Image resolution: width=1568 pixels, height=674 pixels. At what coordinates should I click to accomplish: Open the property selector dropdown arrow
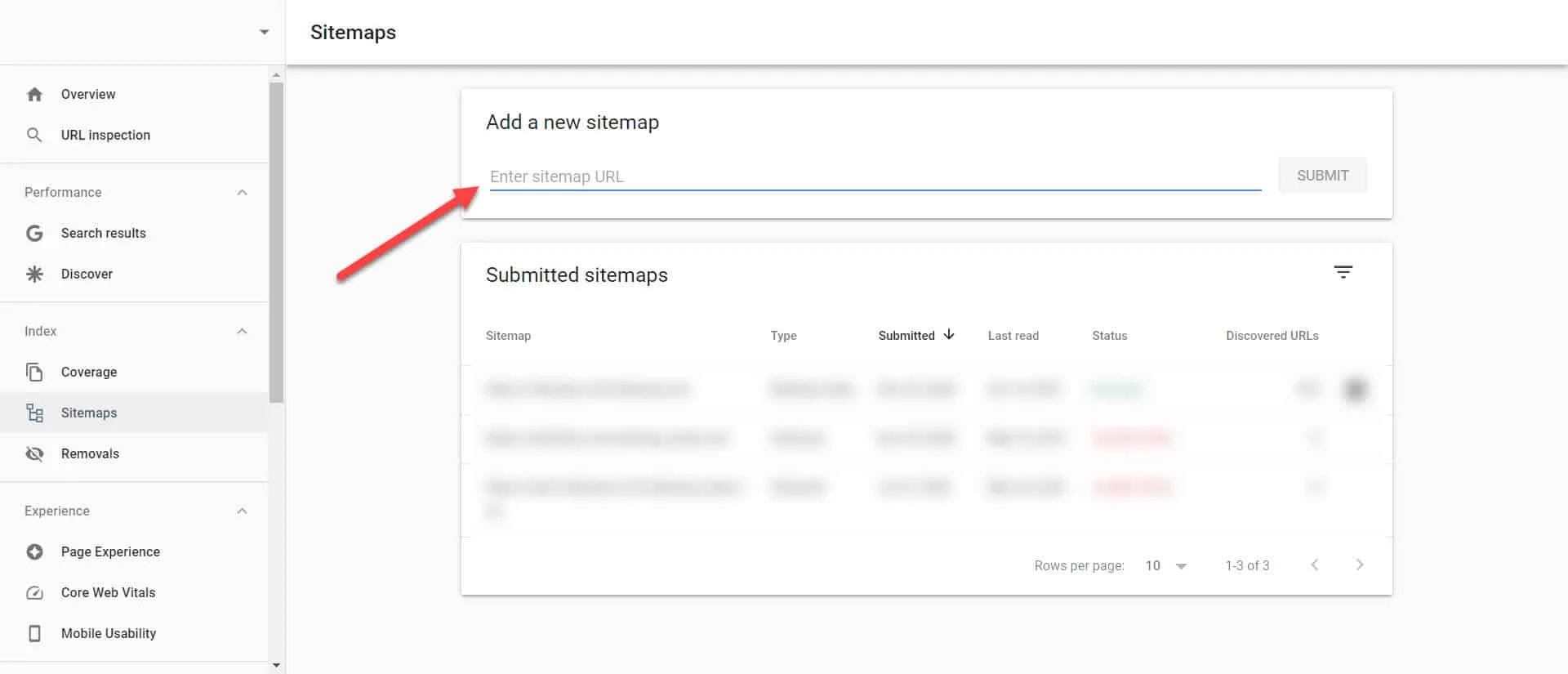tap(264, 32)
